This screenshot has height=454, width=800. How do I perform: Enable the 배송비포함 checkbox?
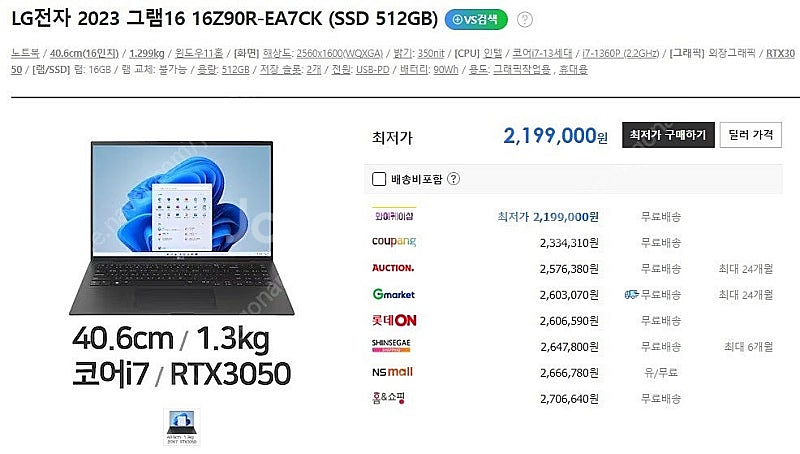click(379, 179)
